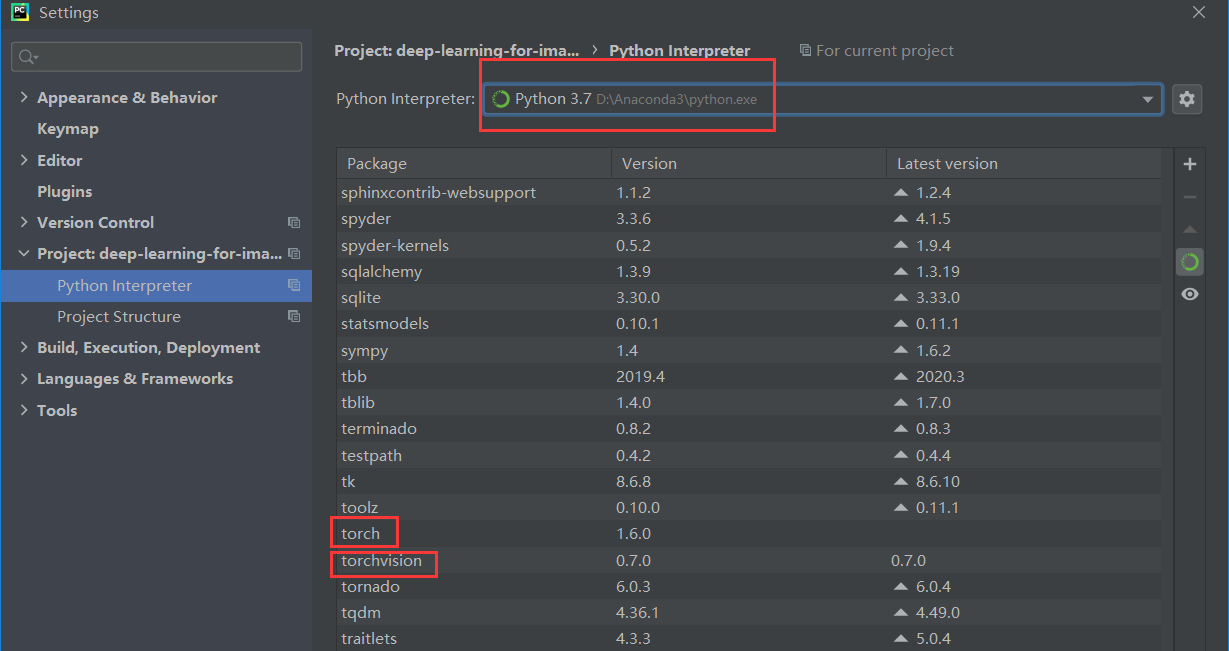Image resolution: width=1229 pixels, height=651 pixels.
Task: Click the copy icon beside Project deep-learning item
Action: (294, 254)
